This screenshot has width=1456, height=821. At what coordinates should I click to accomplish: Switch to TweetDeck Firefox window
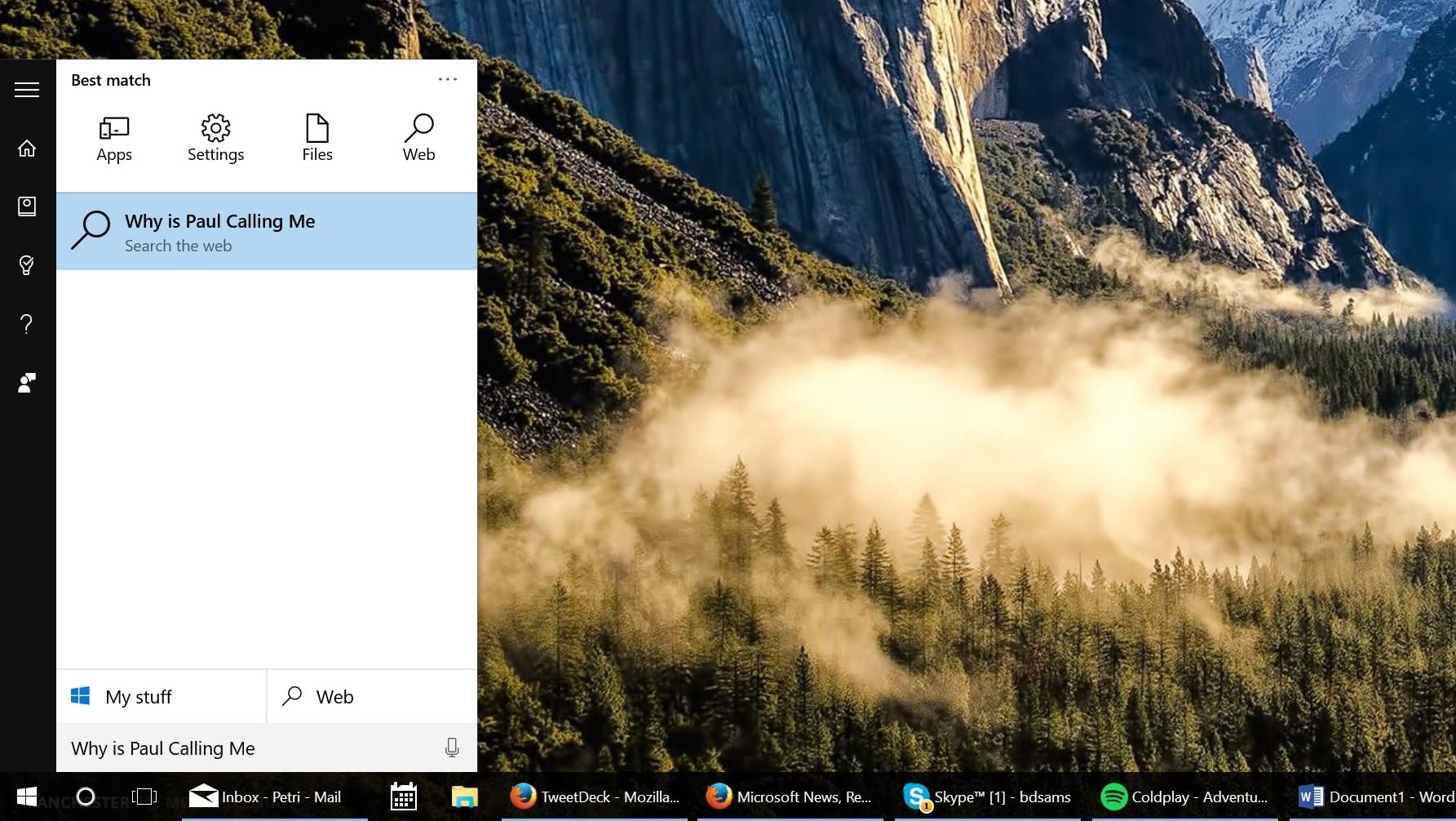click(595, 797)
